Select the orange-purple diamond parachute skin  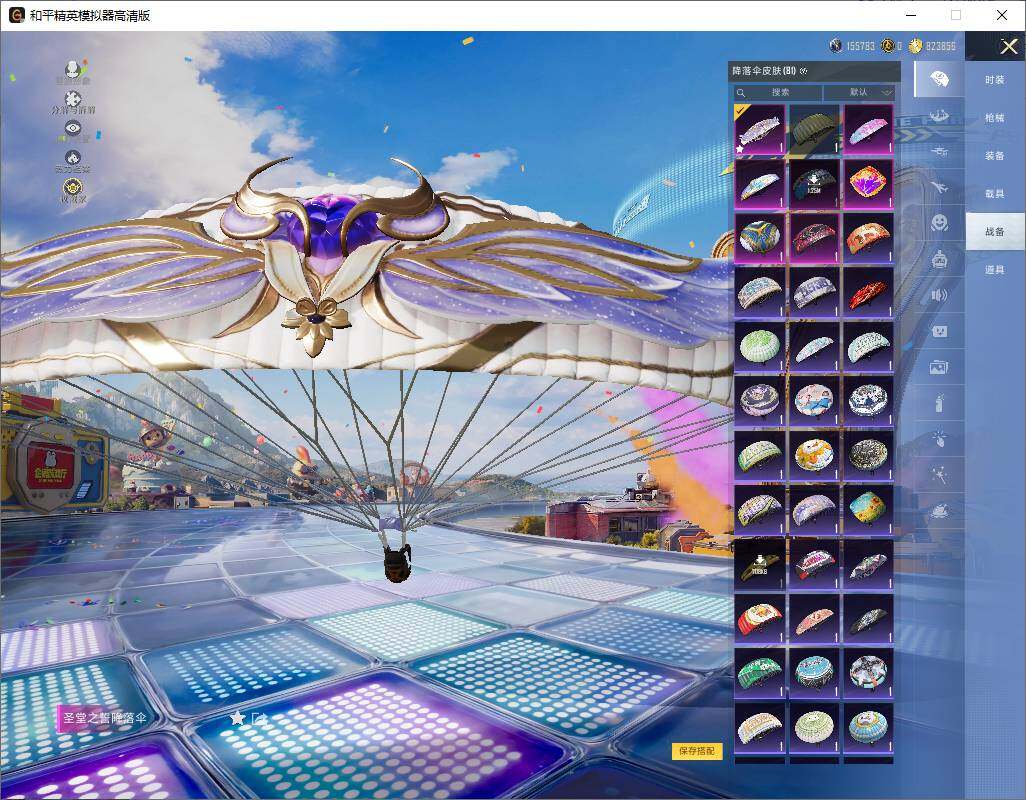(868, 184)
